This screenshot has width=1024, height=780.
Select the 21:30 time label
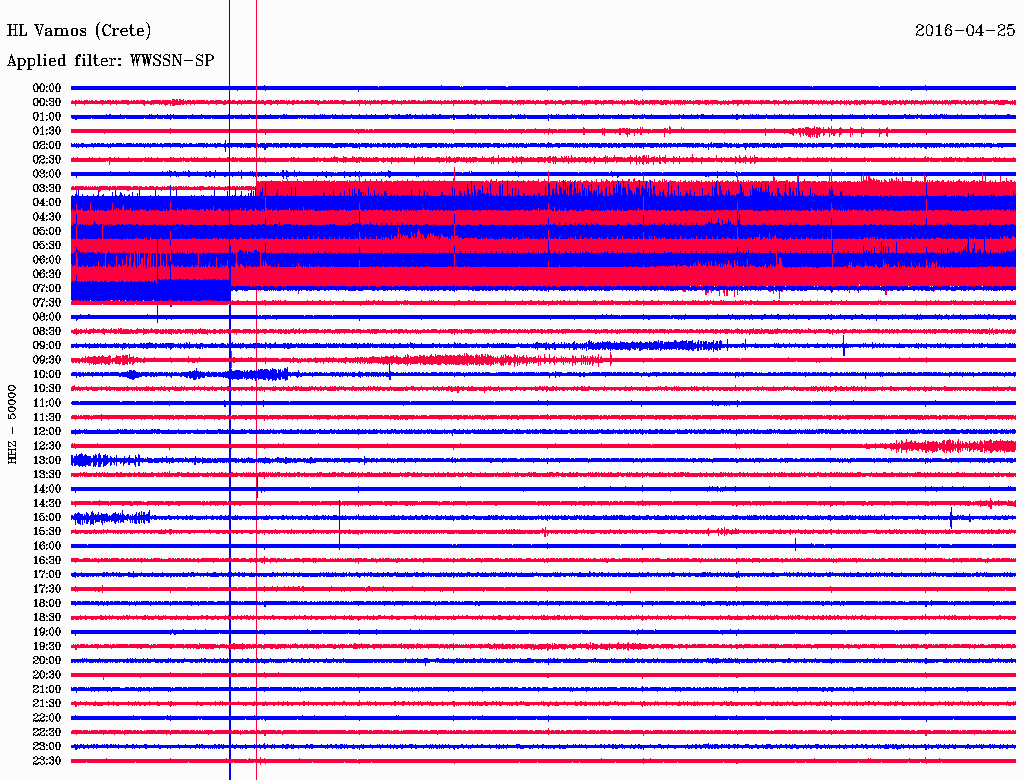coord(46,704)
